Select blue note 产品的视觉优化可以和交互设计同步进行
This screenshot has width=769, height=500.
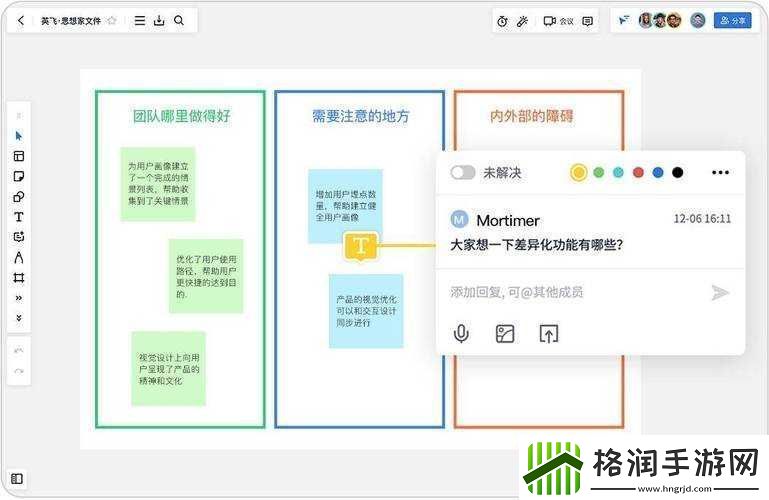pyautogui.click(x=366, y=311)
